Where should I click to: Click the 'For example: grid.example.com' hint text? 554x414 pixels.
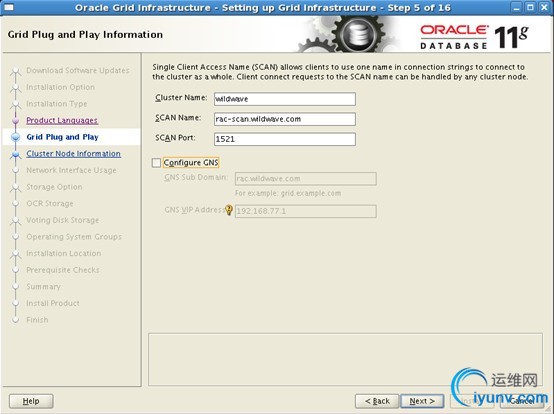click(288, 193)
